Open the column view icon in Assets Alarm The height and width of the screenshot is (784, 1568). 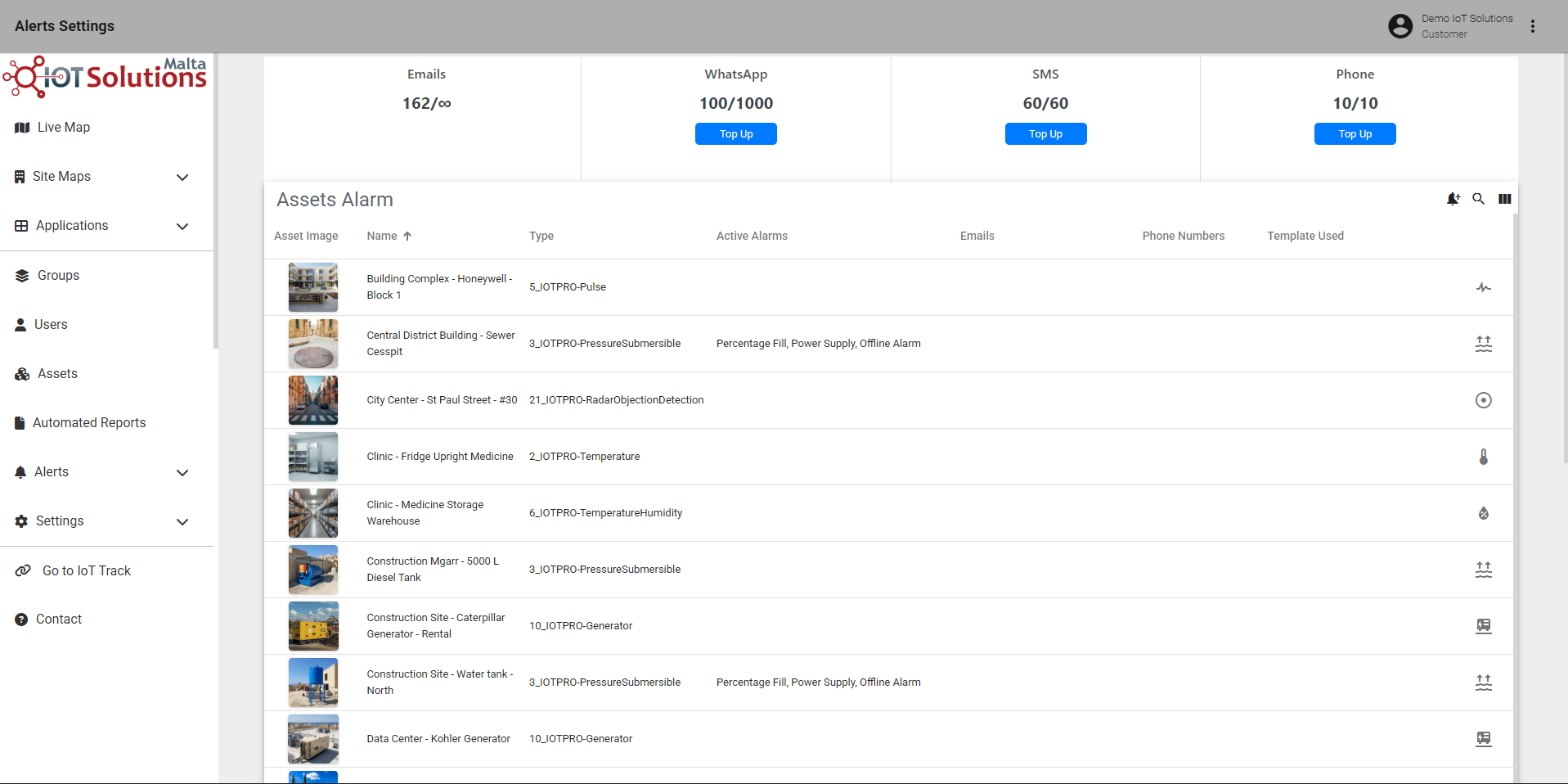click(1504, 199)
